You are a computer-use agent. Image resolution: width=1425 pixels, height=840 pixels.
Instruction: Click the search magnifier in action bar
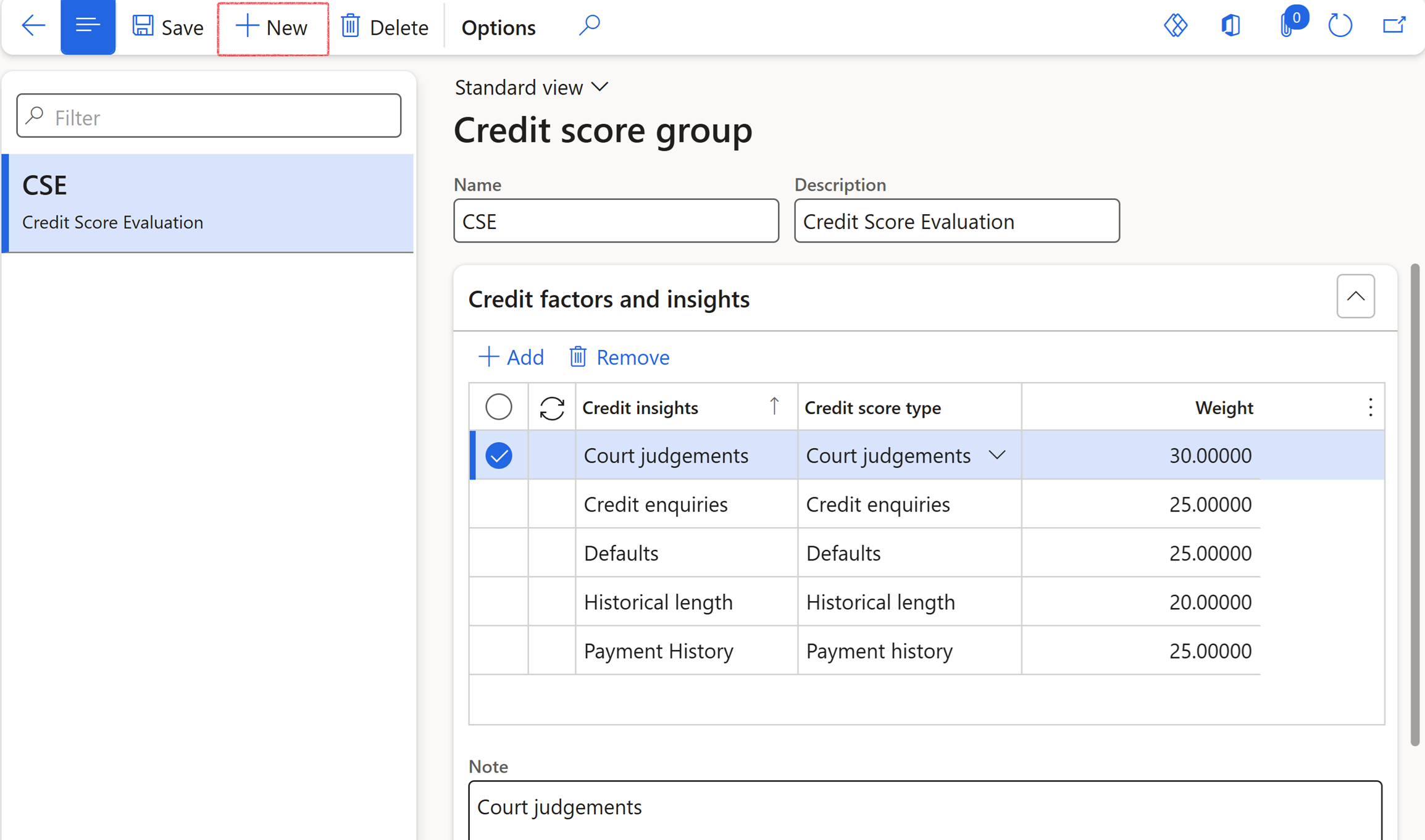[x=590, y=26]
